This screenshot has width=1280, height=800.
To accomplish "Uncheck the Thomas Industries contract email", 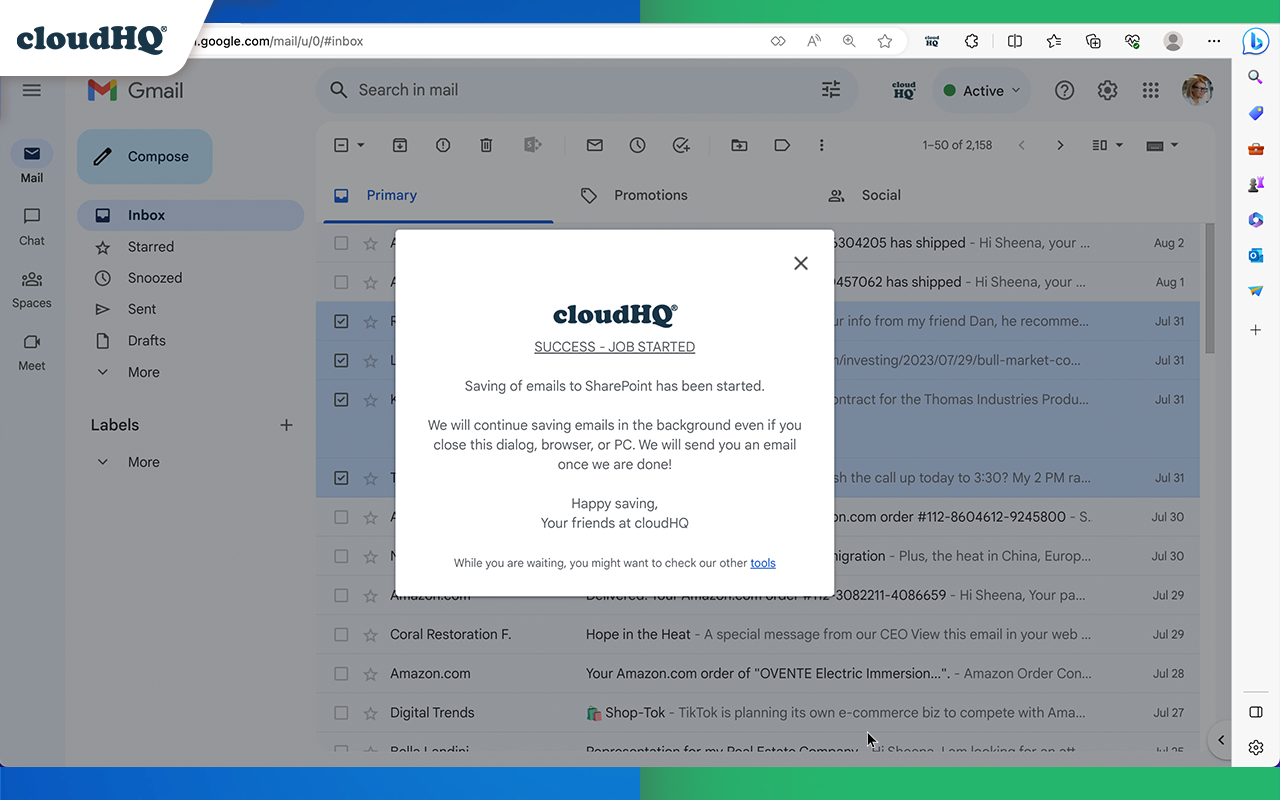I will pos(341,399).
